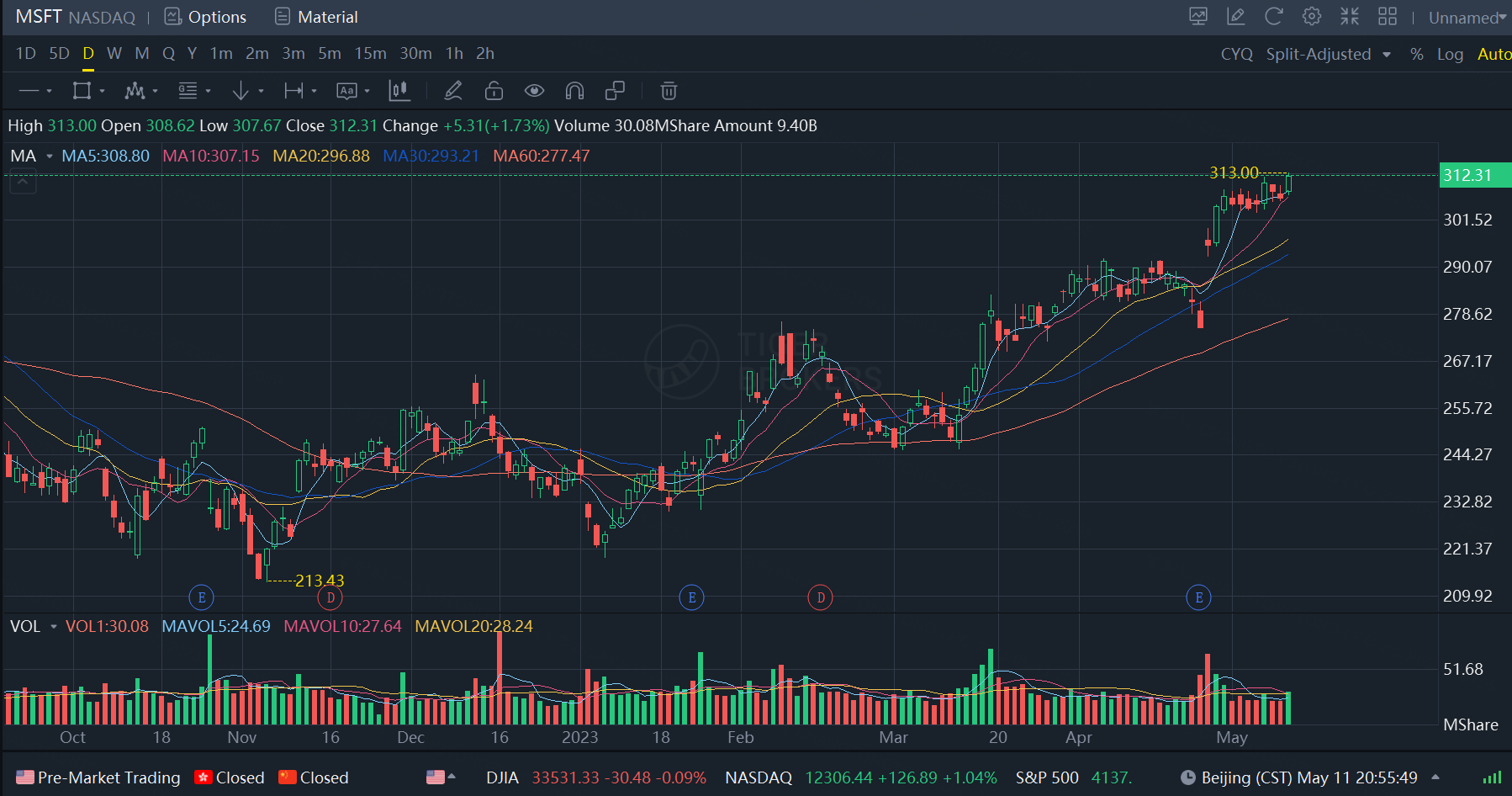Image resolution: width=1512 pixels, height=796 pixels.
Task: Select the 30m interval
Action: click(x=415, y=54)
